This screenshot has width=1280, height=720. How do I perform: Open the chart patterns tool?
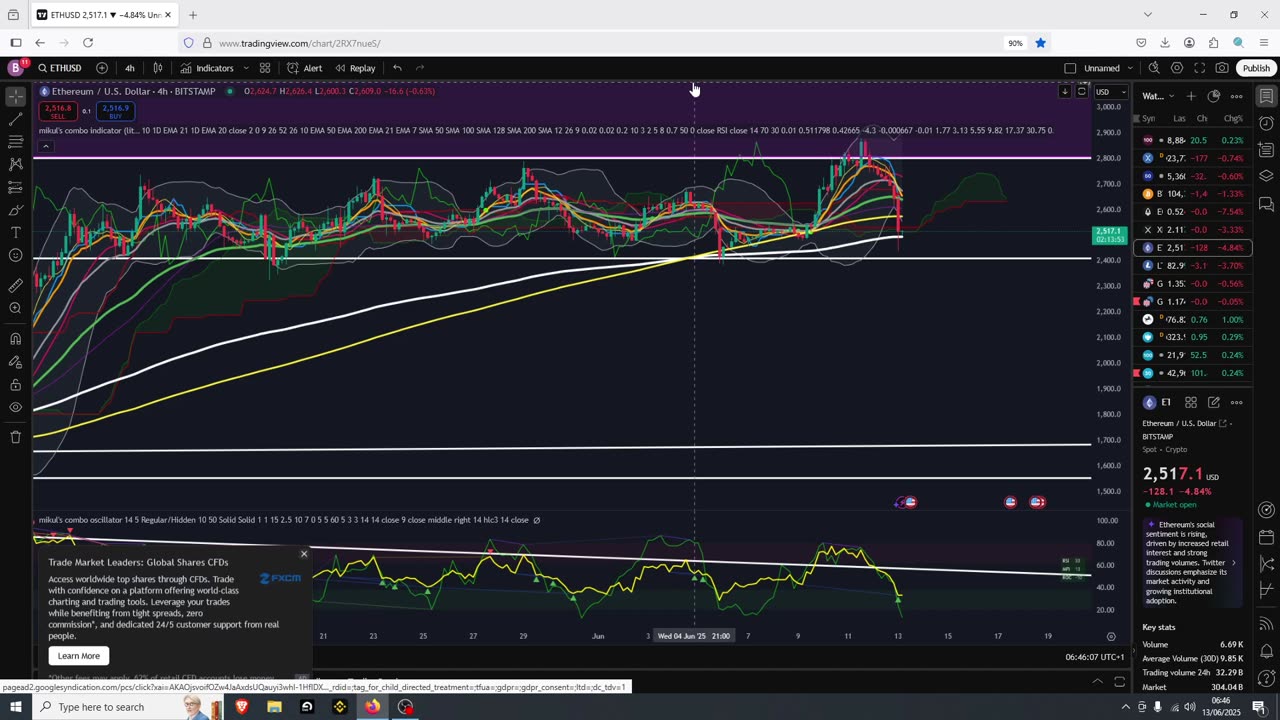coord(15,164)
